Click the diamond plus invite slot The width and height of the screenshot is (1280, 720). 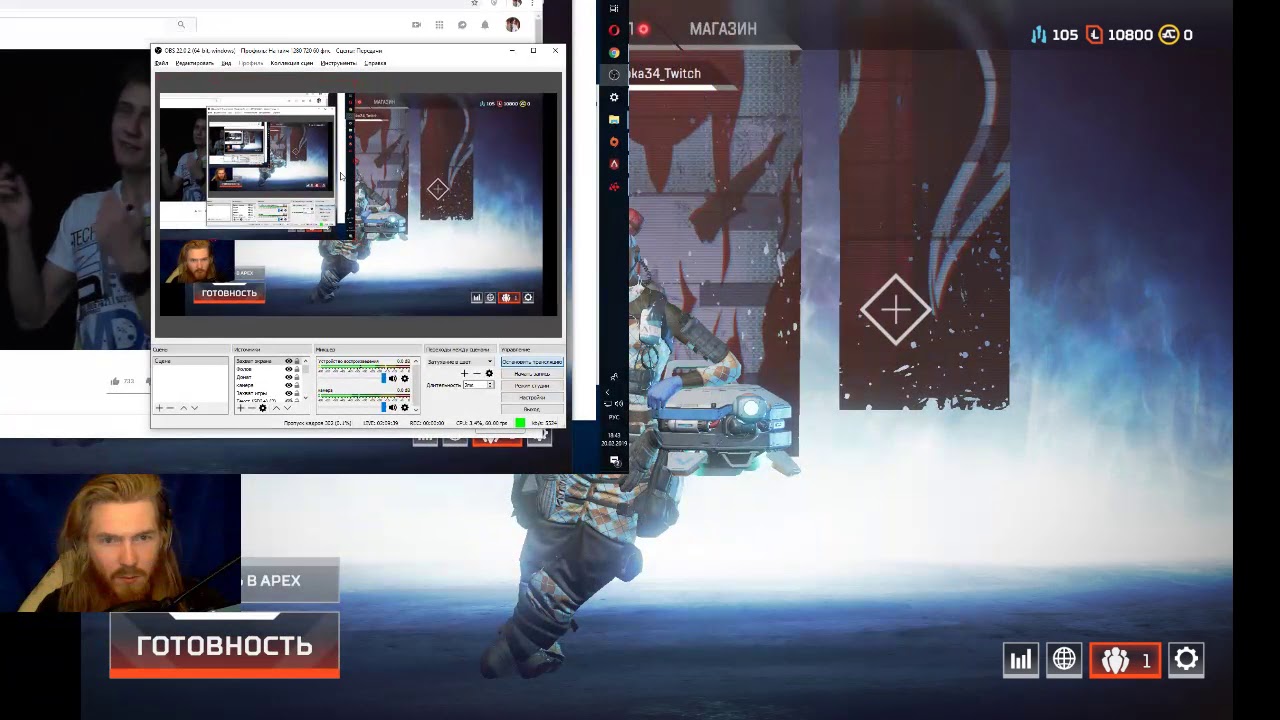point(895,310)
